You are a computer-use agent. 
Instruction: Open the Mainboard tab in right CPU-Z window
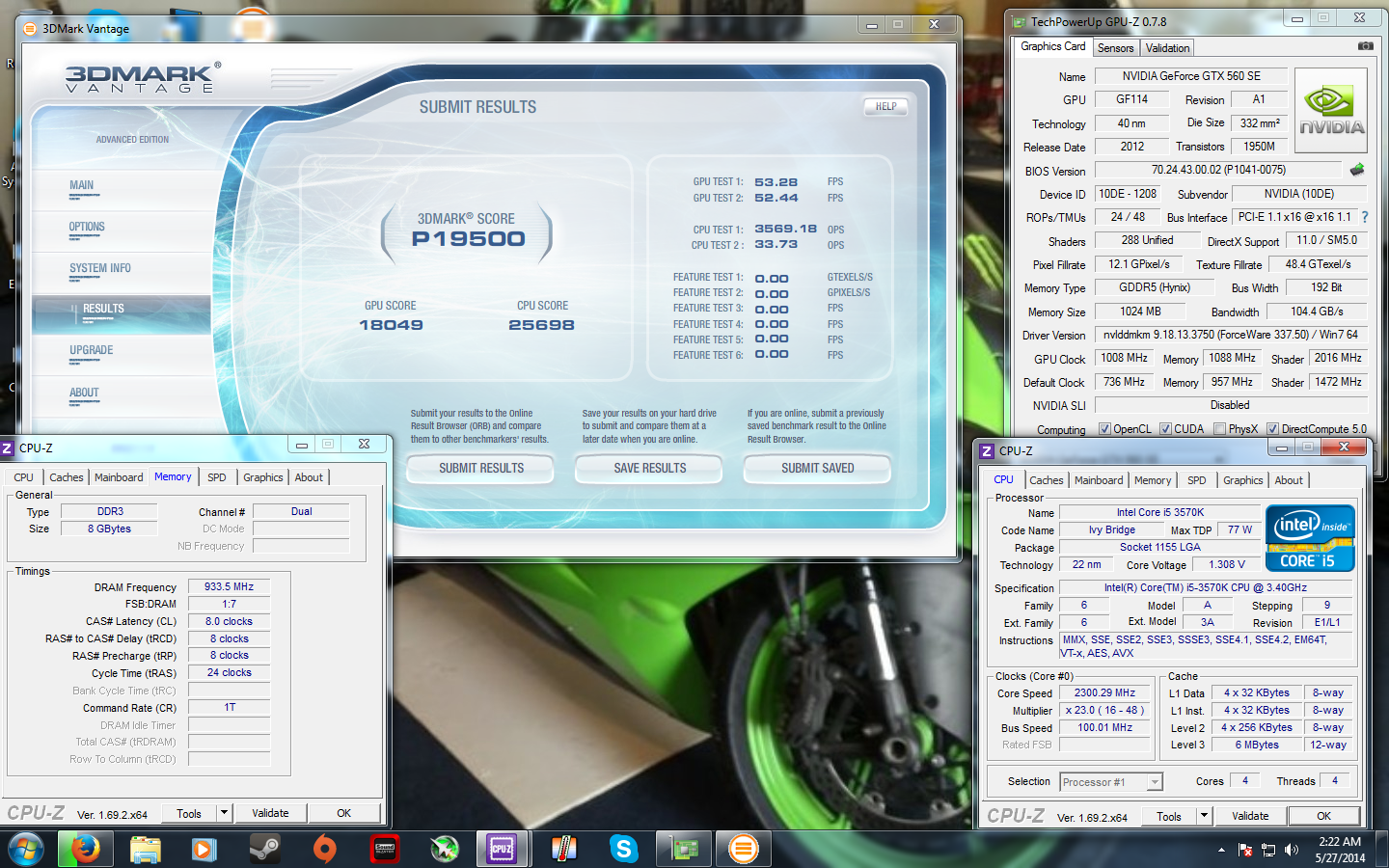click(1099, 480)
